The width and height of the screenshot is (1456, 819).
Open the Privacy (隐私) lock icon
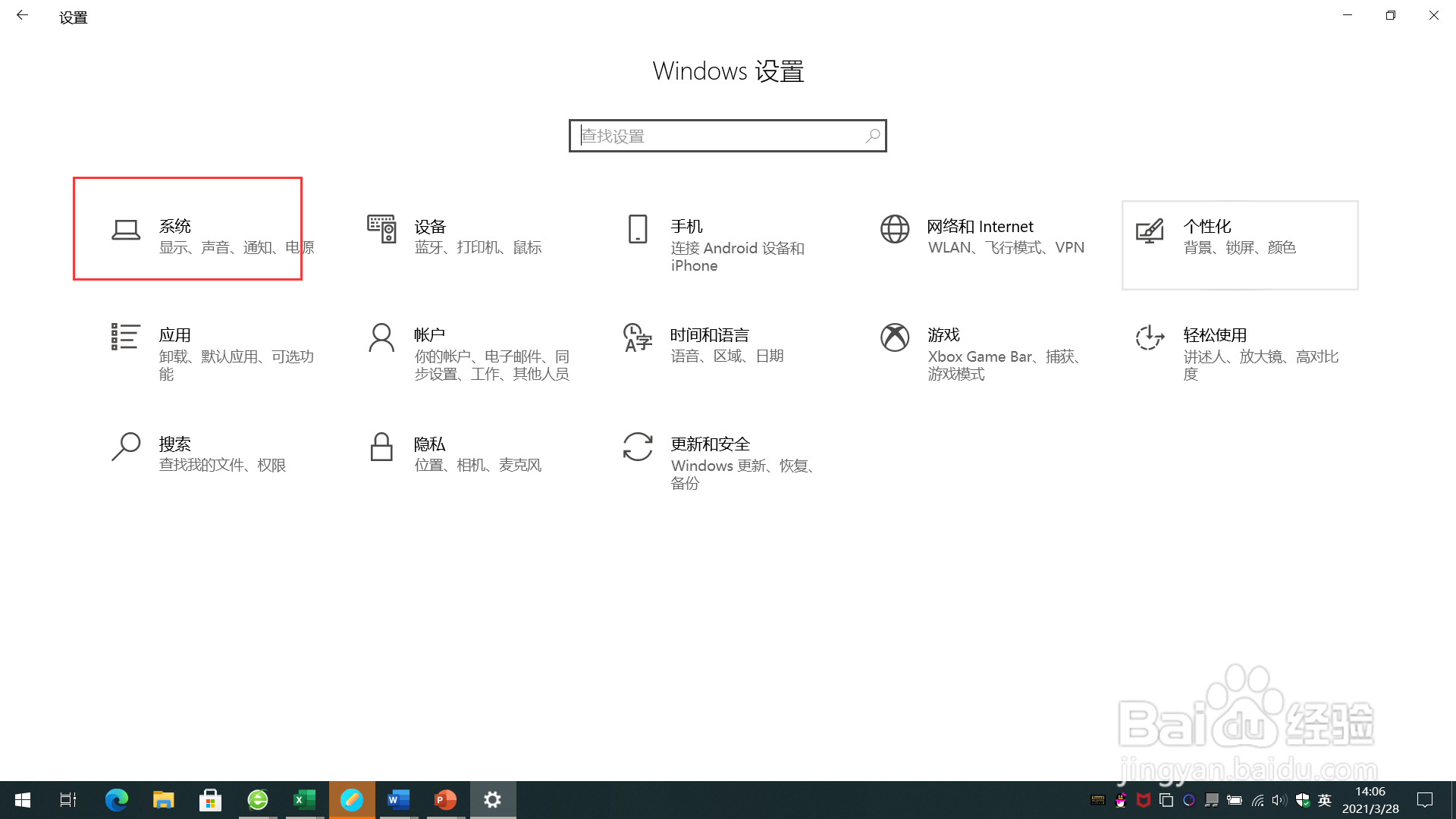pos(381,447)
